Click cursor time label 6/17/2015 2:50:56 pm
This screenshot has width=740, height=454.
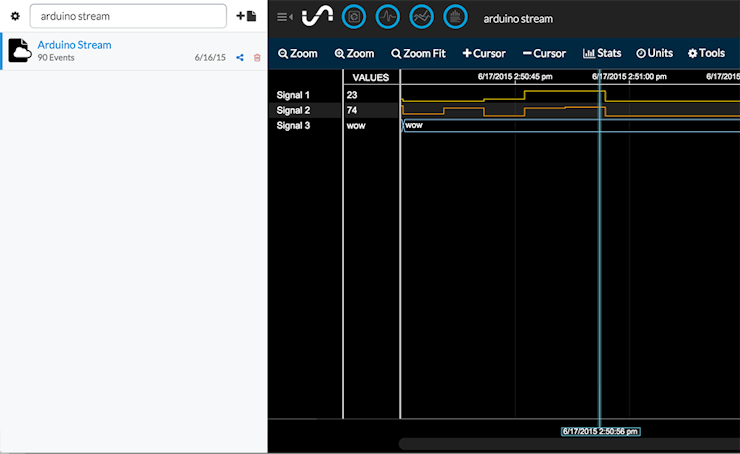click(600, 431)
